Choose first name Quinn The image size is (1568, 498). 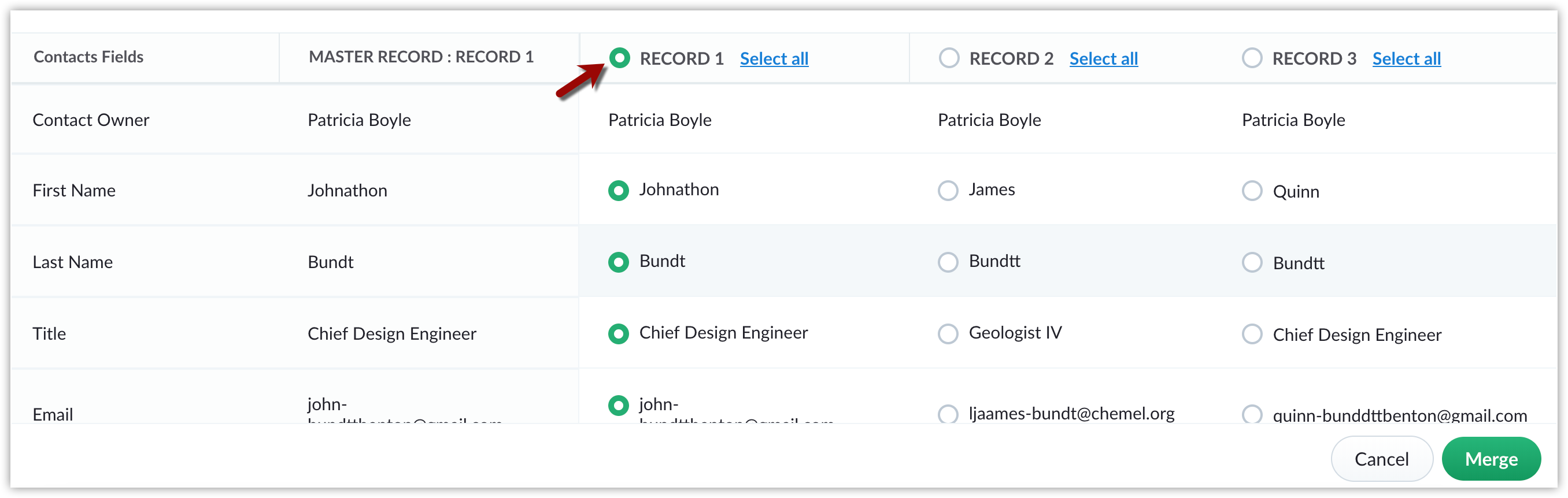tap(1252, 192)
